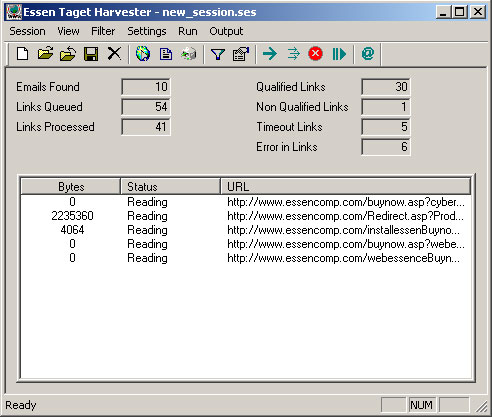Click the Error in Links label
This screenshot has height=417, width=492.
point(287,147)
